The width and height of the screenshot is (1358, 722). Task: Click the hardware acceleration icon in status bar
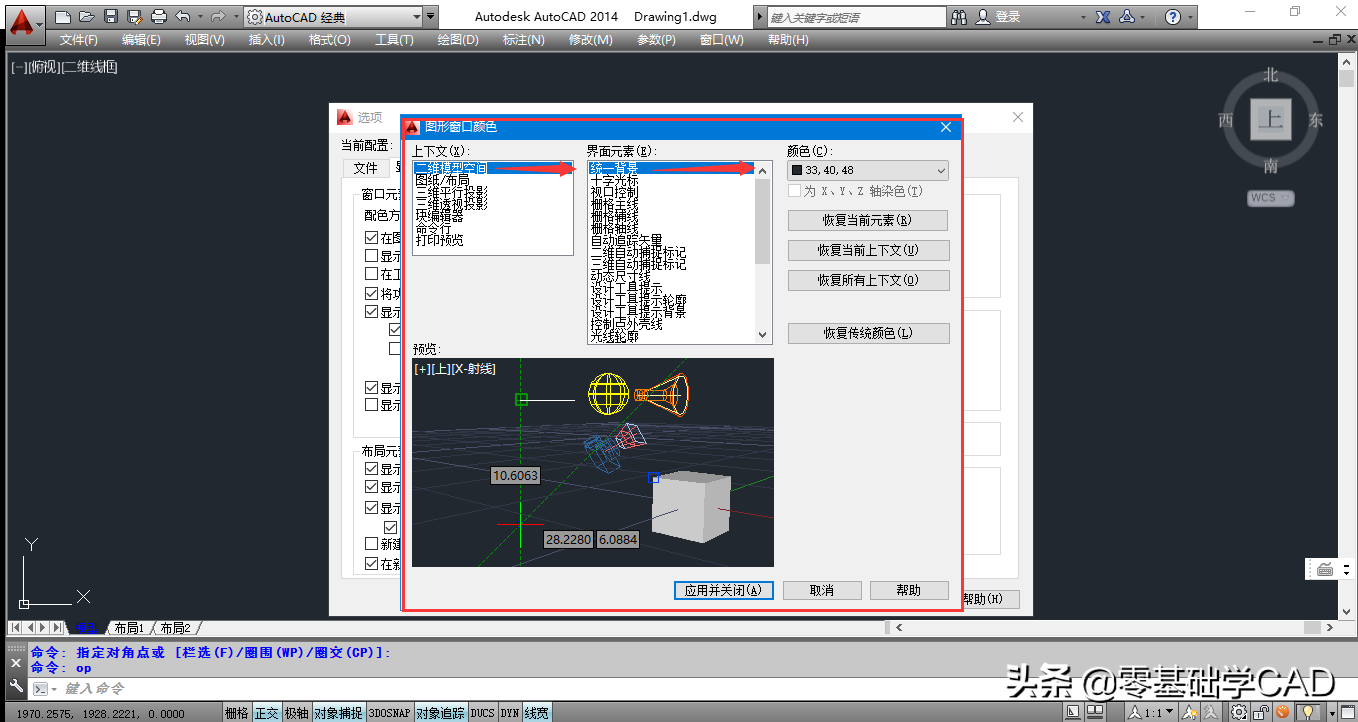point(1283,712)
